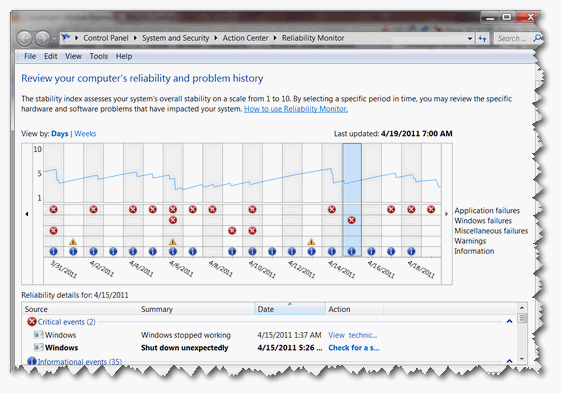Viewport: 561px width, 393px height.
Task: Click Critical events (2) group label
Action: (67, 322)
